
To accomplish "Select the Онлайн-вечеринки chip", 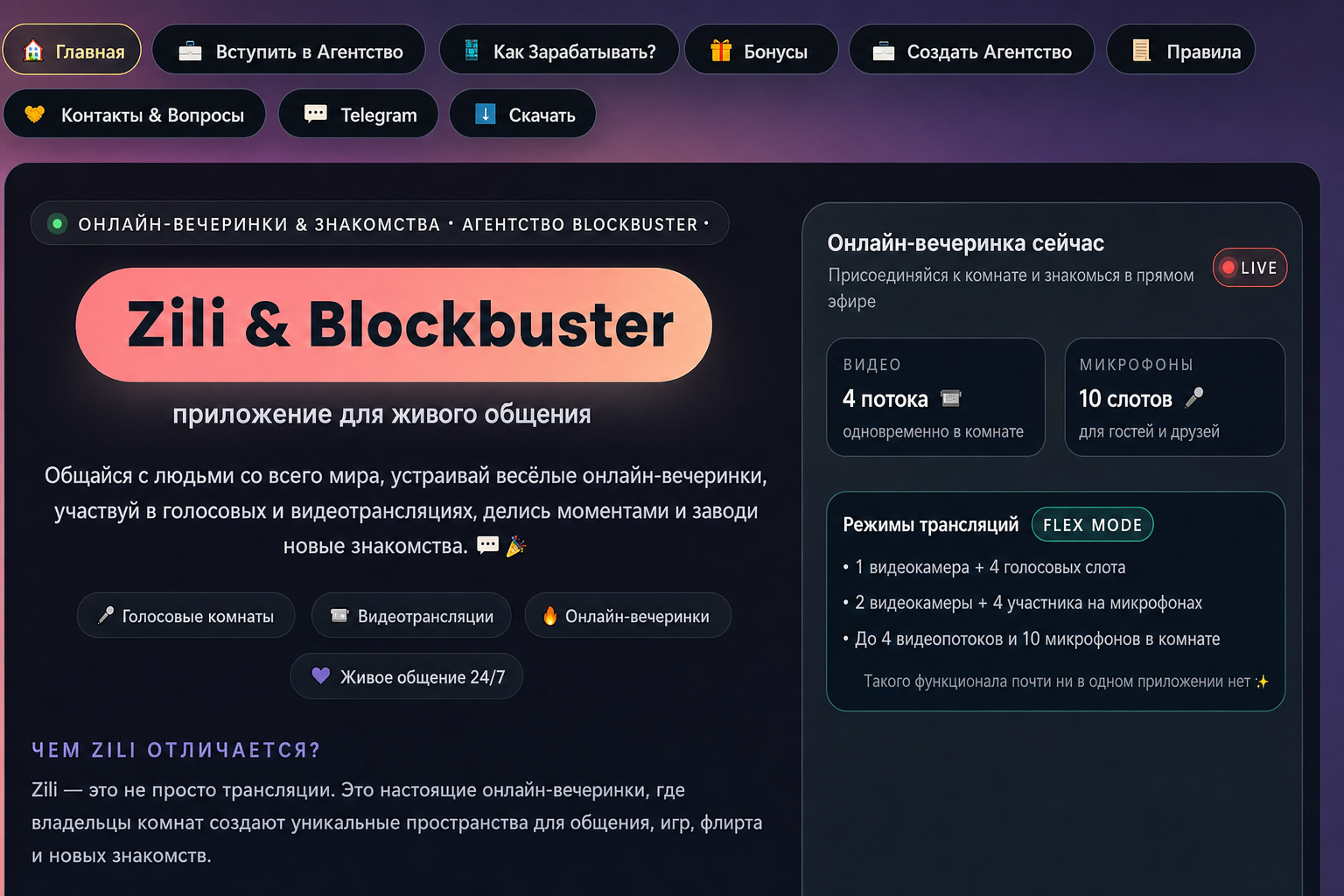I will coord(627,616).
